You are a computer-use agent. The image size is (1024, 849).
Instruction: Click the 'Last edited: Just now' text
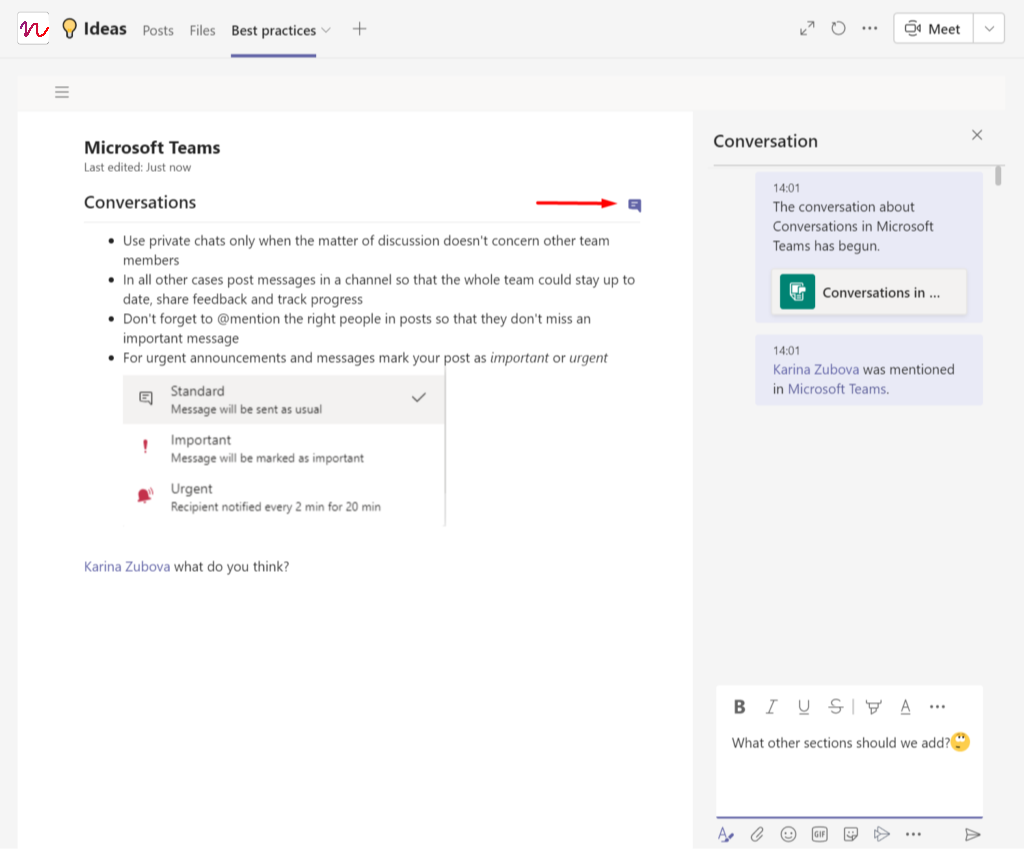tap(137, 167)
